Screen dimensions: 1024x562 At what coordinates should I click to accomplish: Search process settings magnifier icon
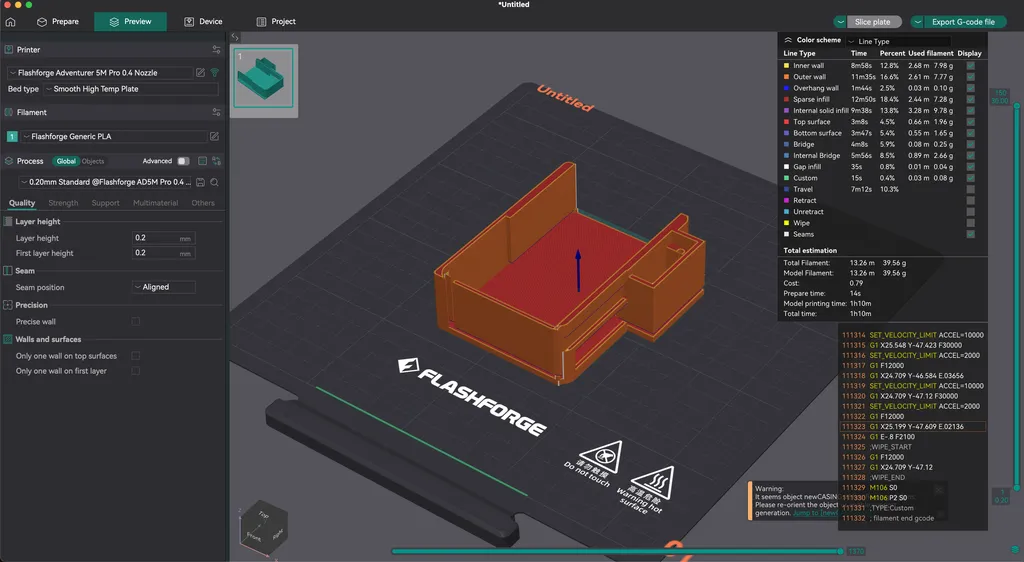pyautogui.click(x=214, y=182)
